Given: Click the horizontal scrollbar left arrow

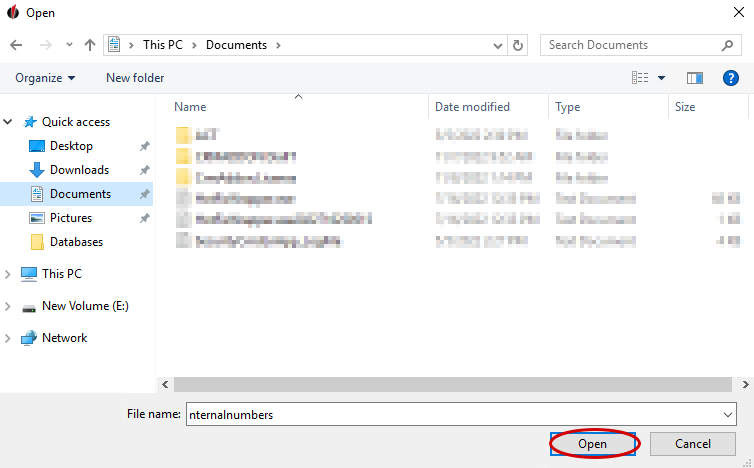Looking at the screenshot, I should click(165, 384).
